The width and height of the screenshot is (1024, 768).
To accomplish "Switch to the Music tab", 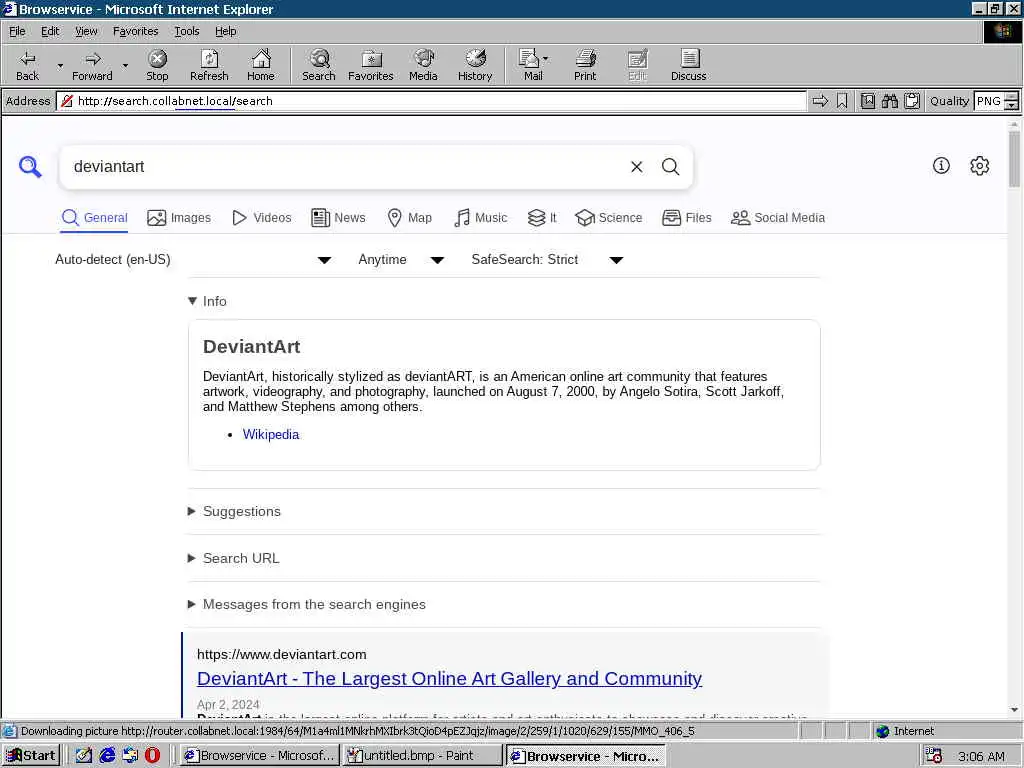I will [480, 218].
